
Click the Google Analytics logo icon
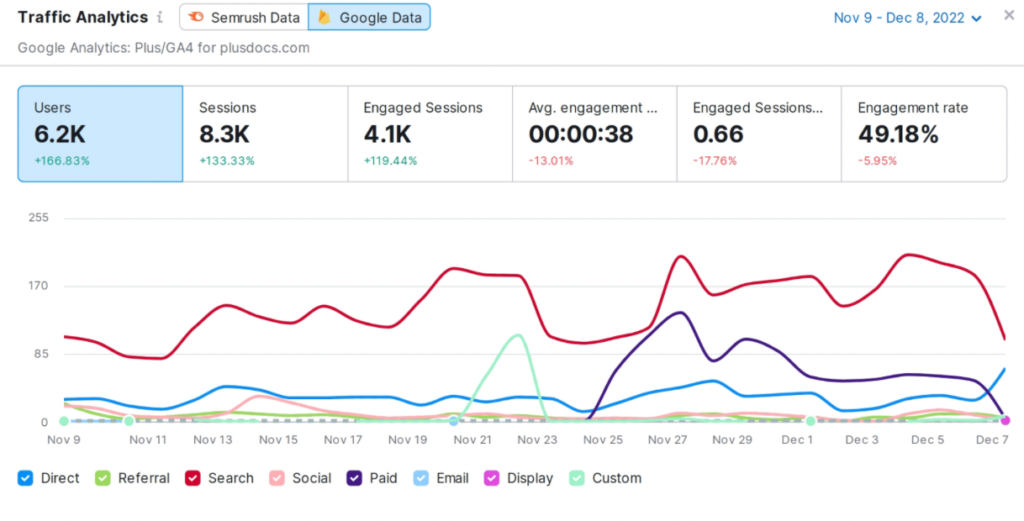point(324,18)
